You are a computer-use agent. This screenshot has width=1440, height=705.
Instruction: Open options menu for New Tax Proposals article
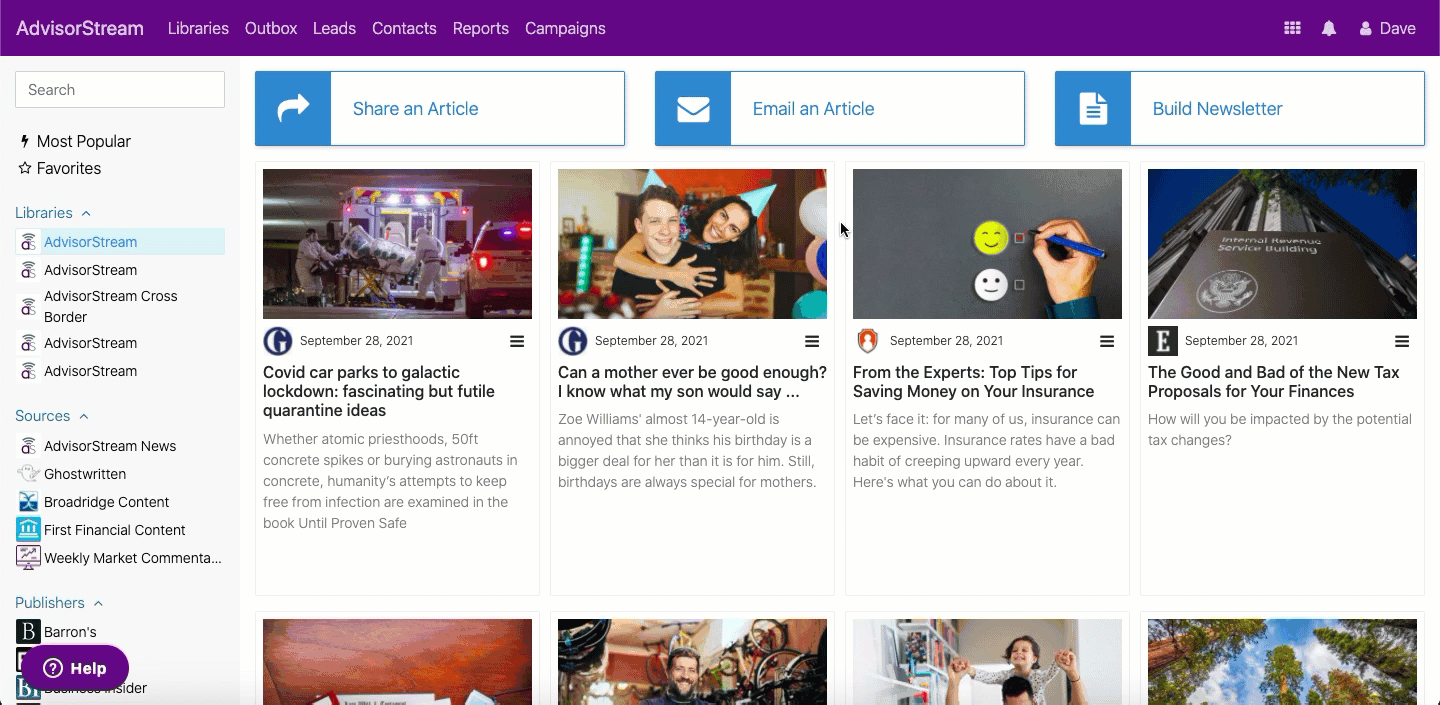pyautogui.click(x=1402, y=342)
